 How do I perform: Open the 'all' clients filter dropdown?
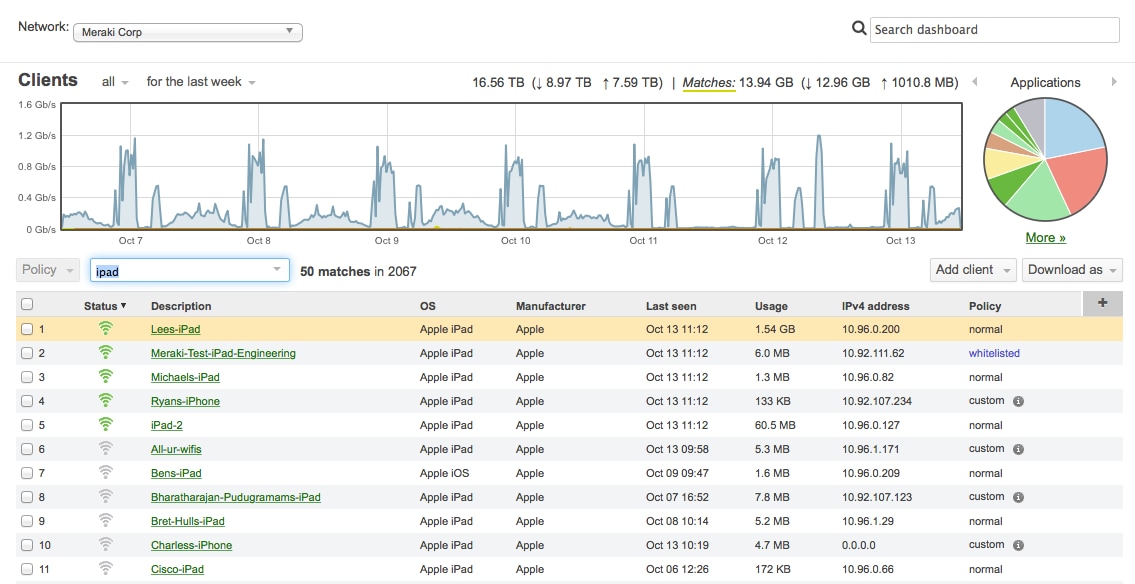coord(115,82)
